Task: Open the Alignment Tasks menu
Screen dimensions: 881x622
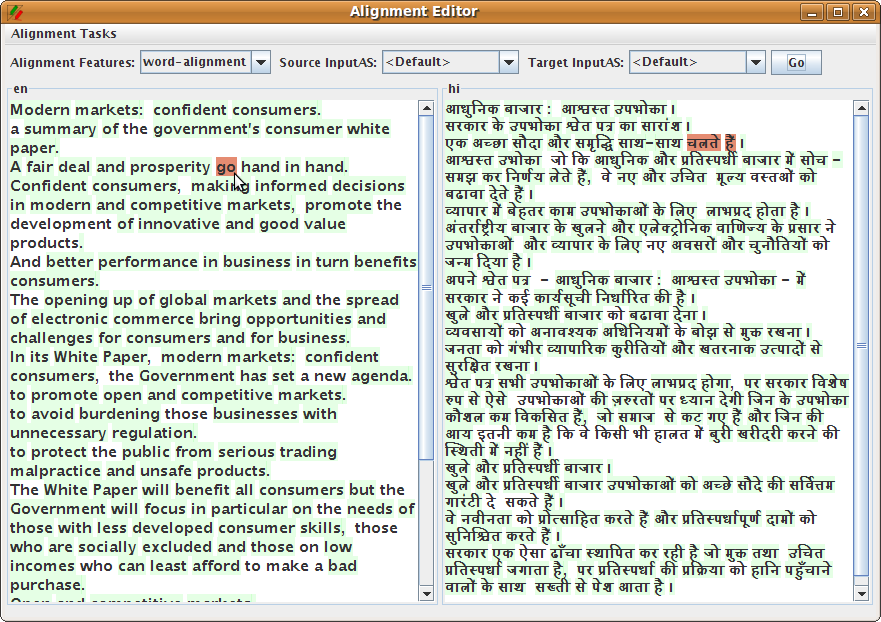Action: pos(64,33)
